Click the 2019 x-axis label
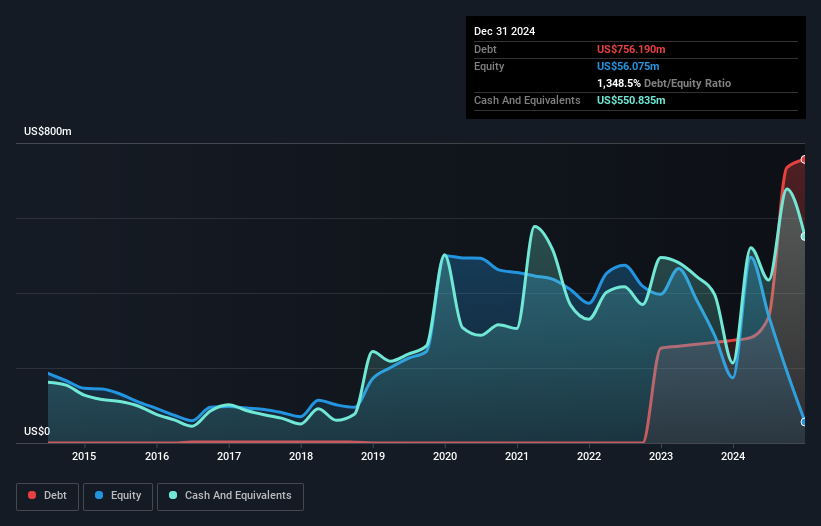 (x=373, y=456)
